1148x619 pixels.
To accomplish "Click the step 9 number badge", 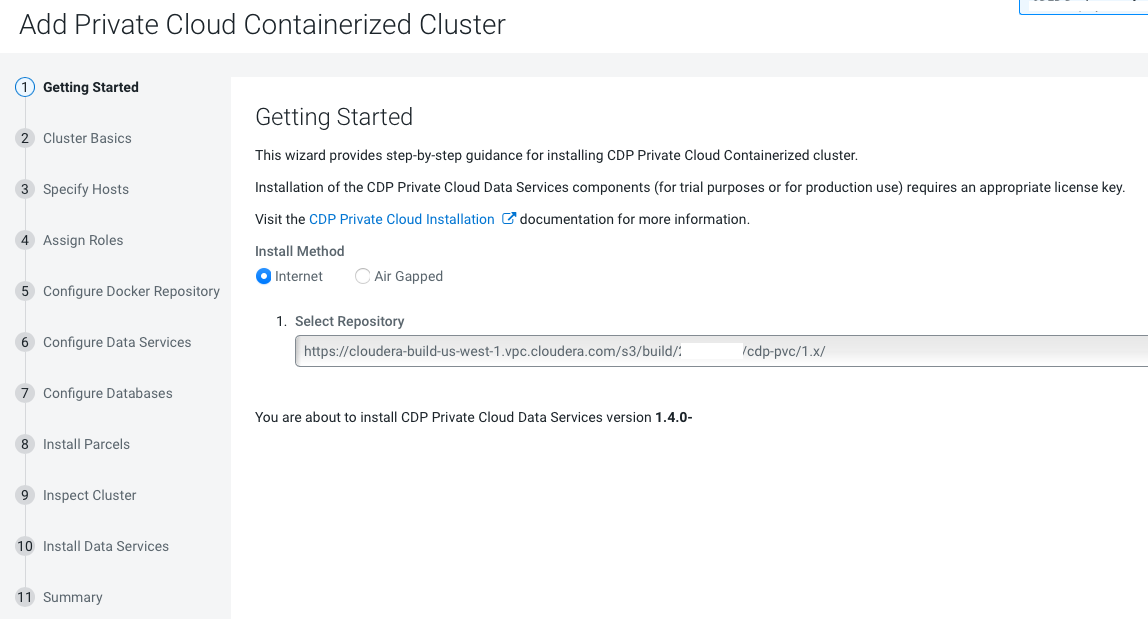I will [25, 495].
